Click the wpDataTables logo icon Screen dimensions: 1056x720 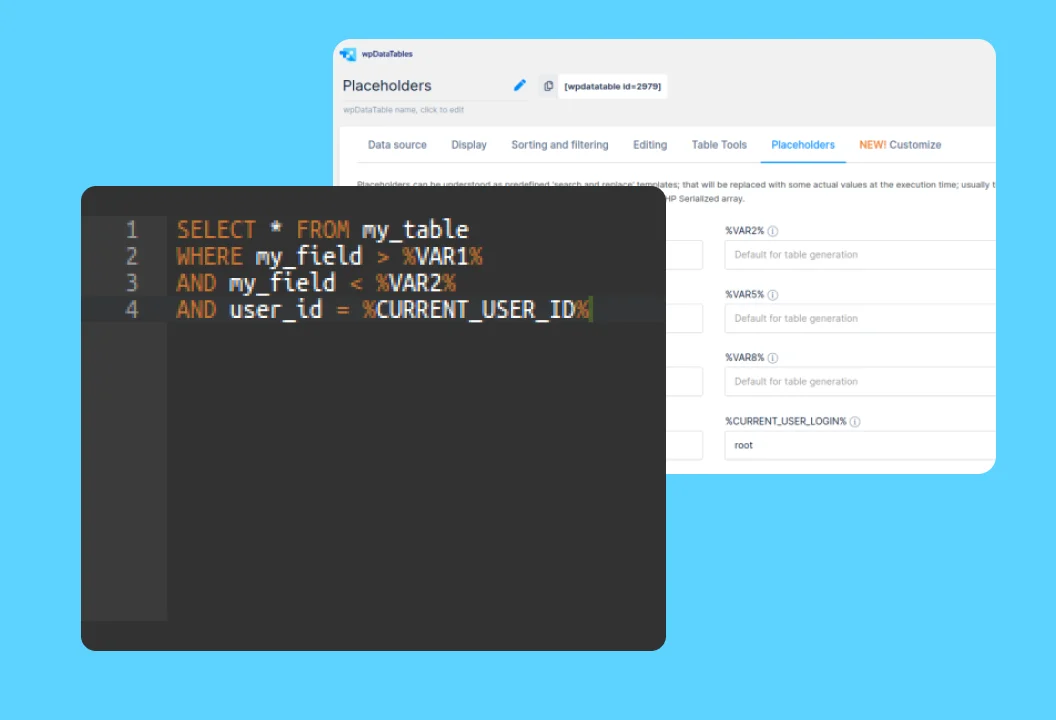point(348,54)
